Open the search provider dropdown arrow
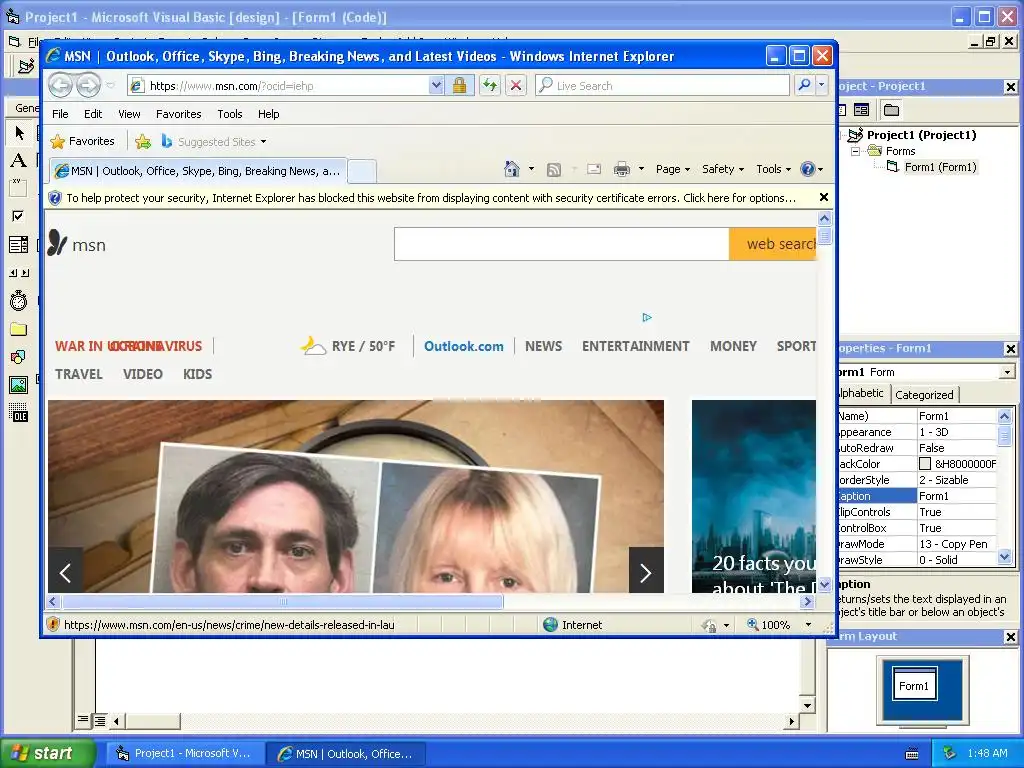The width and height of the screenshot is (1024, 768). (822, 85)
